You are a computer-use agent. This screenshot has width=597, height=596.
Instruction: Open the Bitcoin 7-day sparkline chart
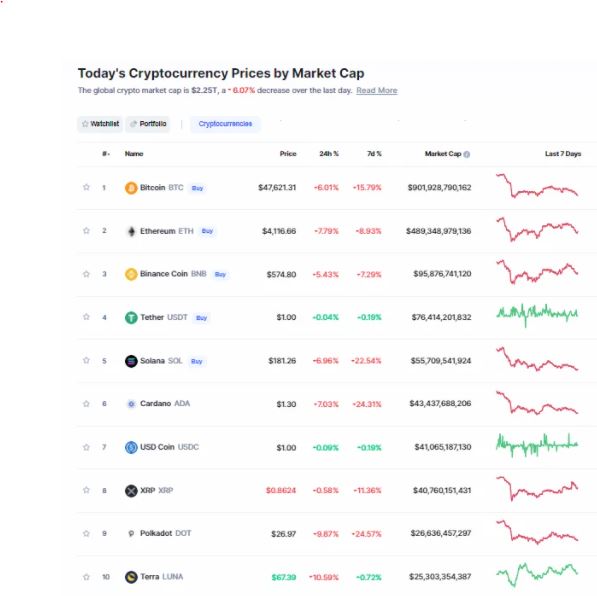(x=537, y=186)
